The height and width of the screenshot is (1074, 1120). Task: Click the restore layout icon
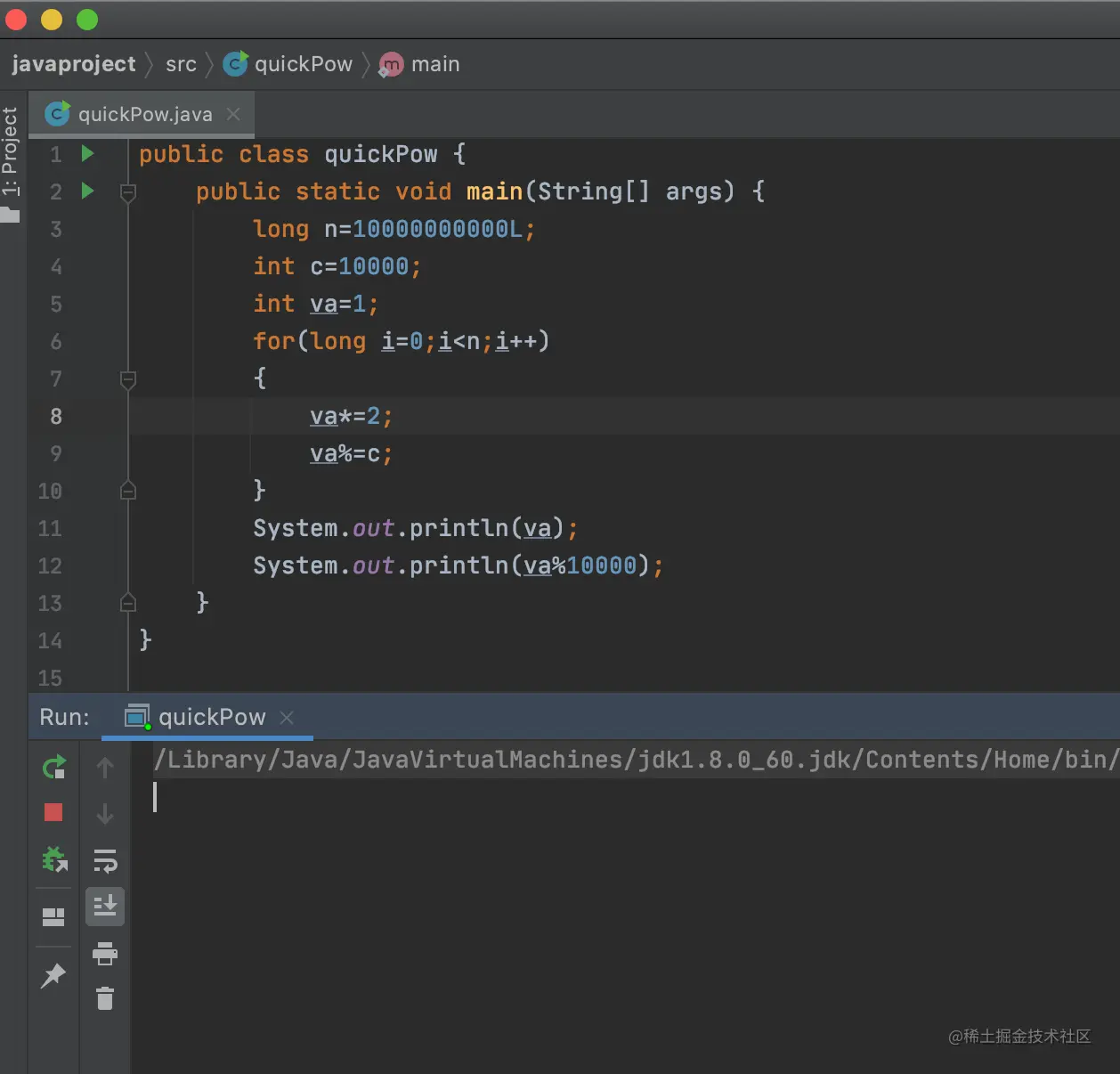pyautogui.click(x=53, y=916)
